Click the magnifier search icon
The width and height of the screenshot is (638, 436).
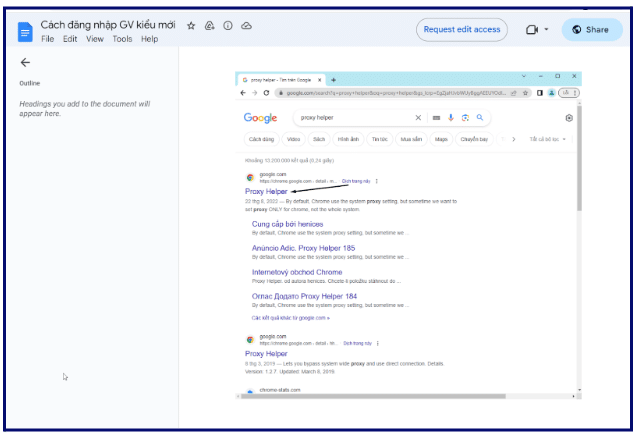click(x=480, y=118)
